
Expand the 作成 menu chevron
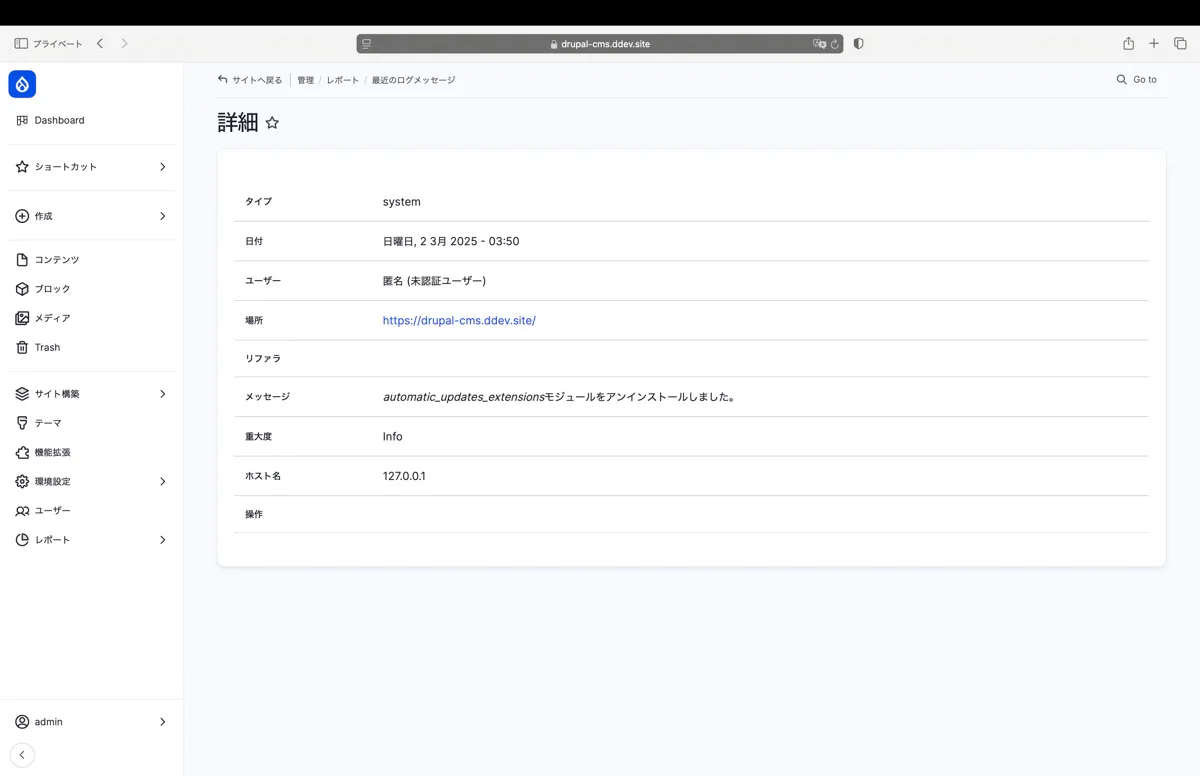coord(163,216)
